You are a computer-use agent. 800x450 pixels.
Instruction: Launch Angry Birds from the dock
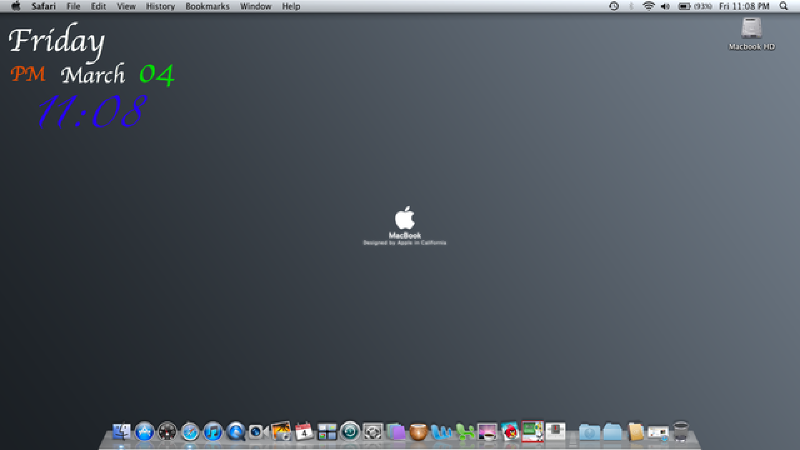pyautogui.click(x=510, y=432)
